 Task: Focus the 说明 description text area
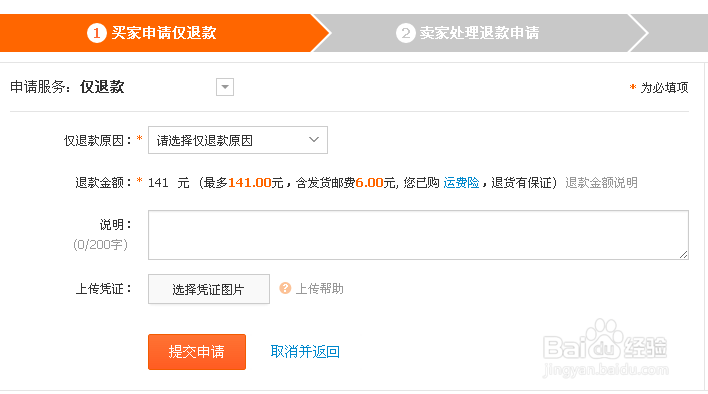[418, 235]
